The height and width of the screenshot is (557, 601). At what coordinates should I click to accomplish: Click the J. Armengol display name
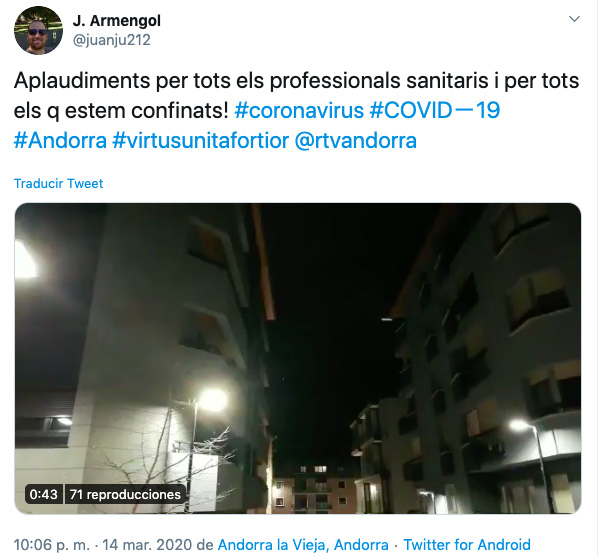[117, 20]
